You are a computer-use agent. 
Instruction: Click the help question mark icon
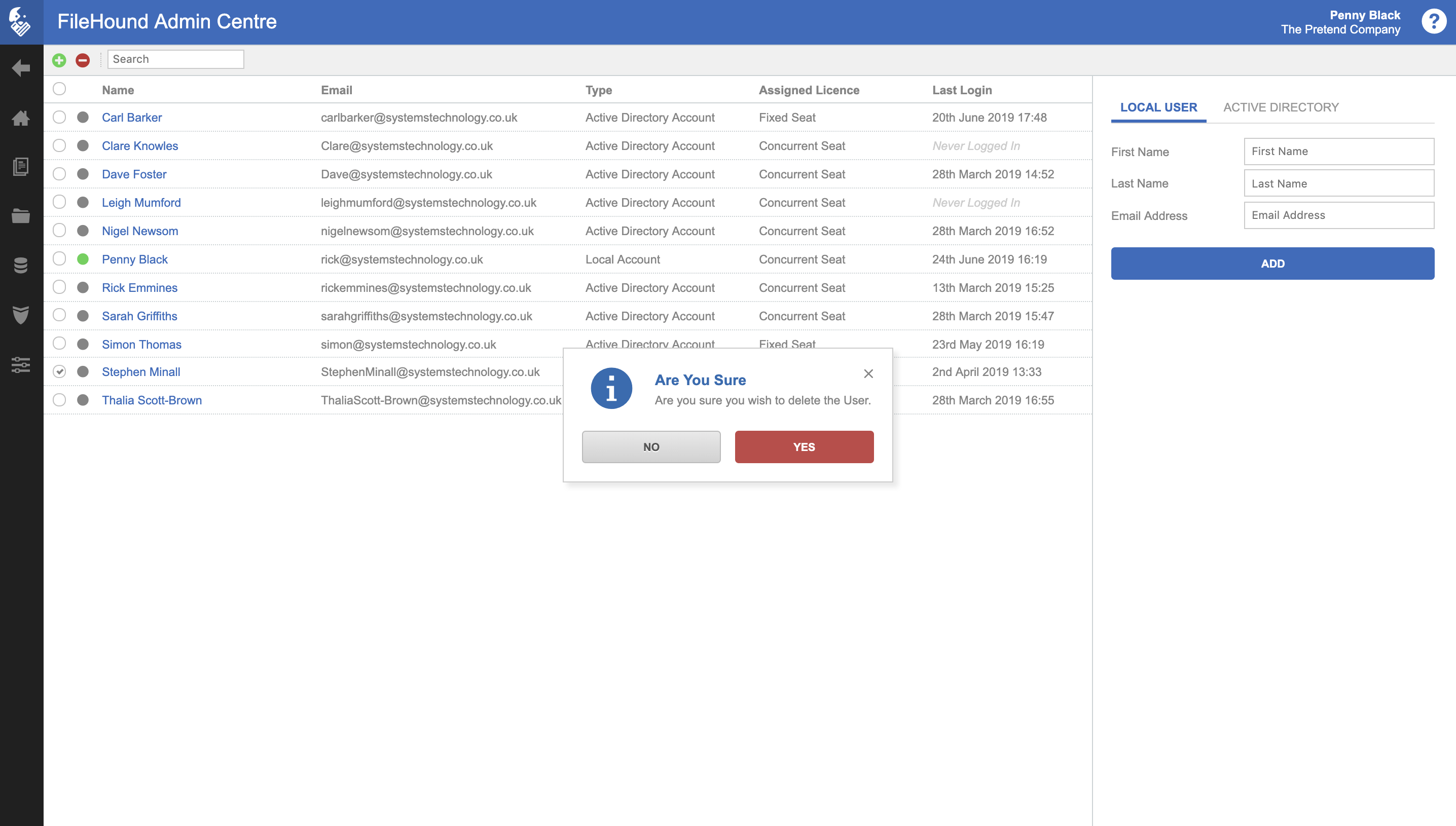coord(1433,22)
